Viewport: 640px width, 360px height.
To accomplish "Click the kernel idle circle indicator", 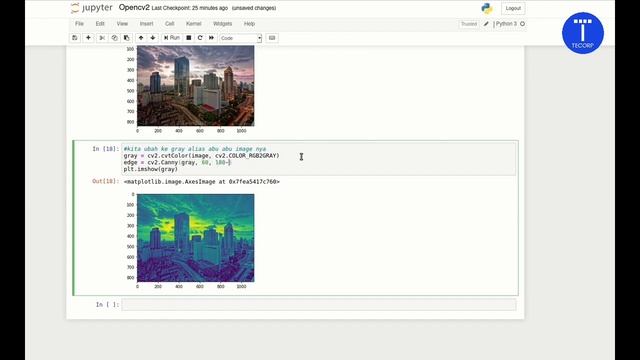I will (x=522, y=24).
